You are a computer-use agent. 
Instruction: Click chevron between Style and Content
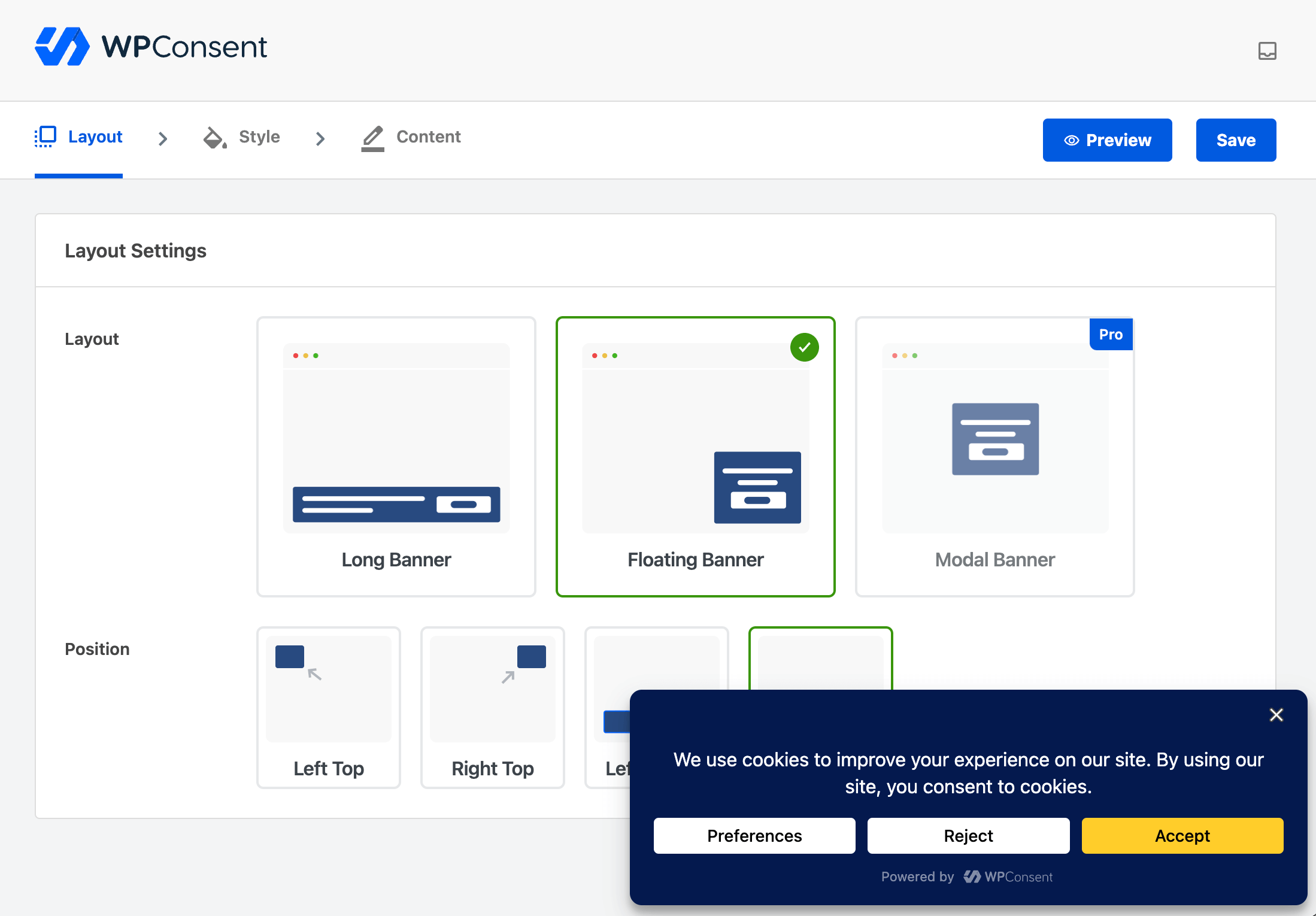(x=320, y=139)
